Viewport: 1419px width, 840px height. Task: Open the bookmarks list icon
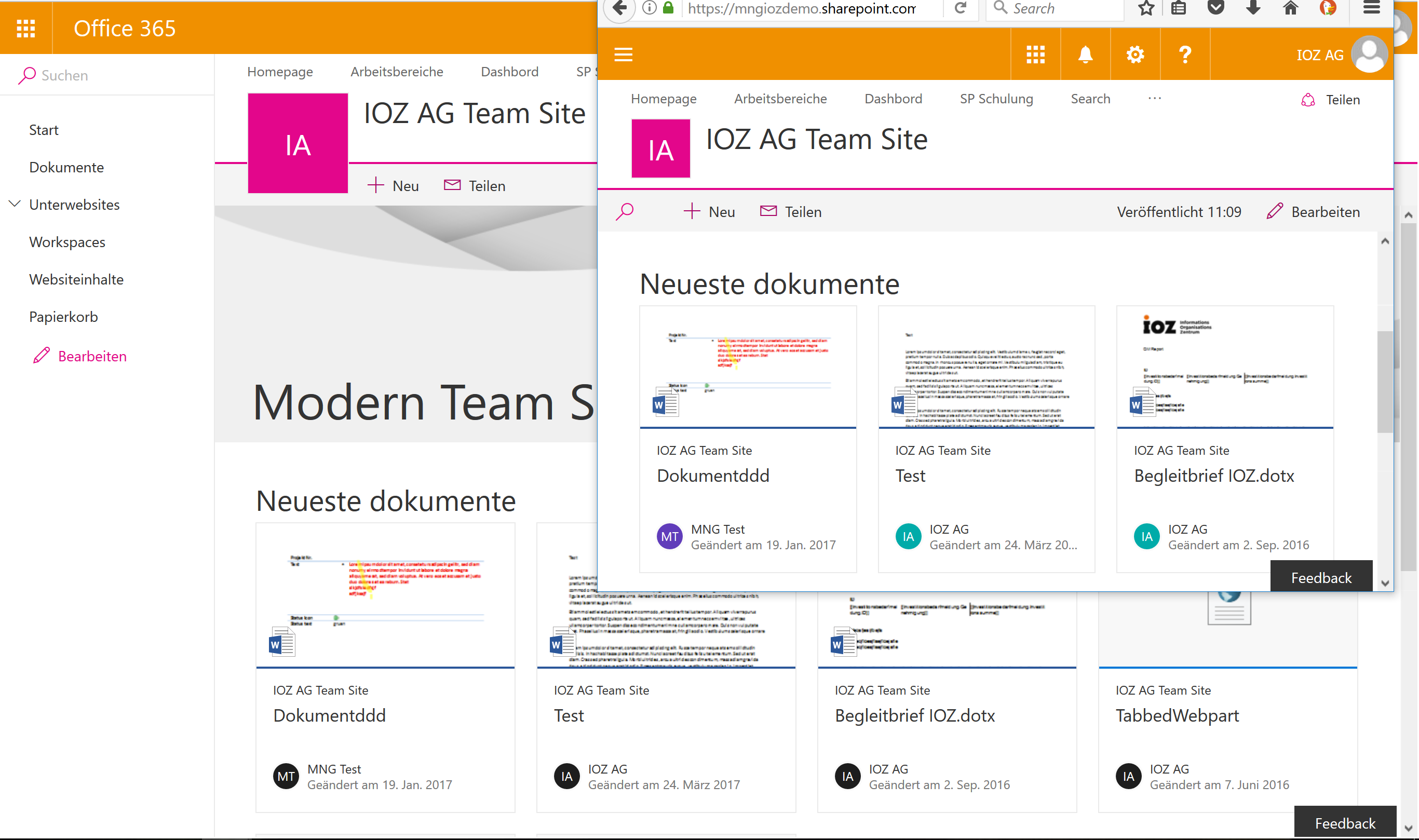(1179, 8)
